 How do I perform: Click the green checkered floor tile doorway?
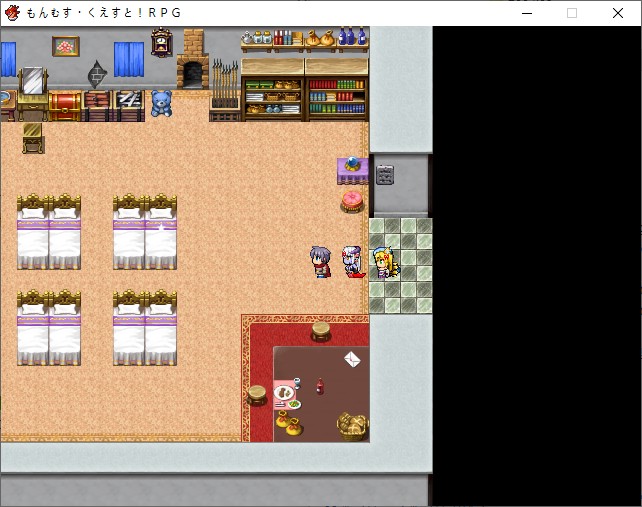click(x=400, y=266)
